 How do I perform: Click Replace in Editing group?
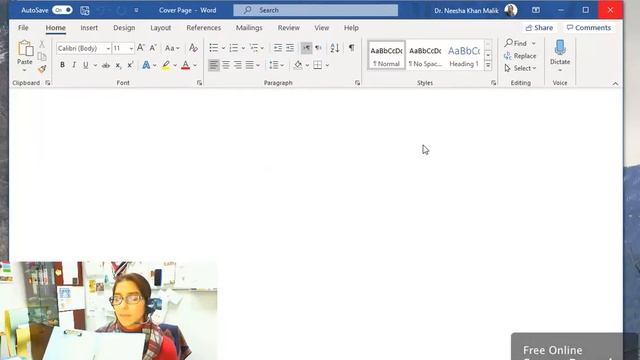520,56
